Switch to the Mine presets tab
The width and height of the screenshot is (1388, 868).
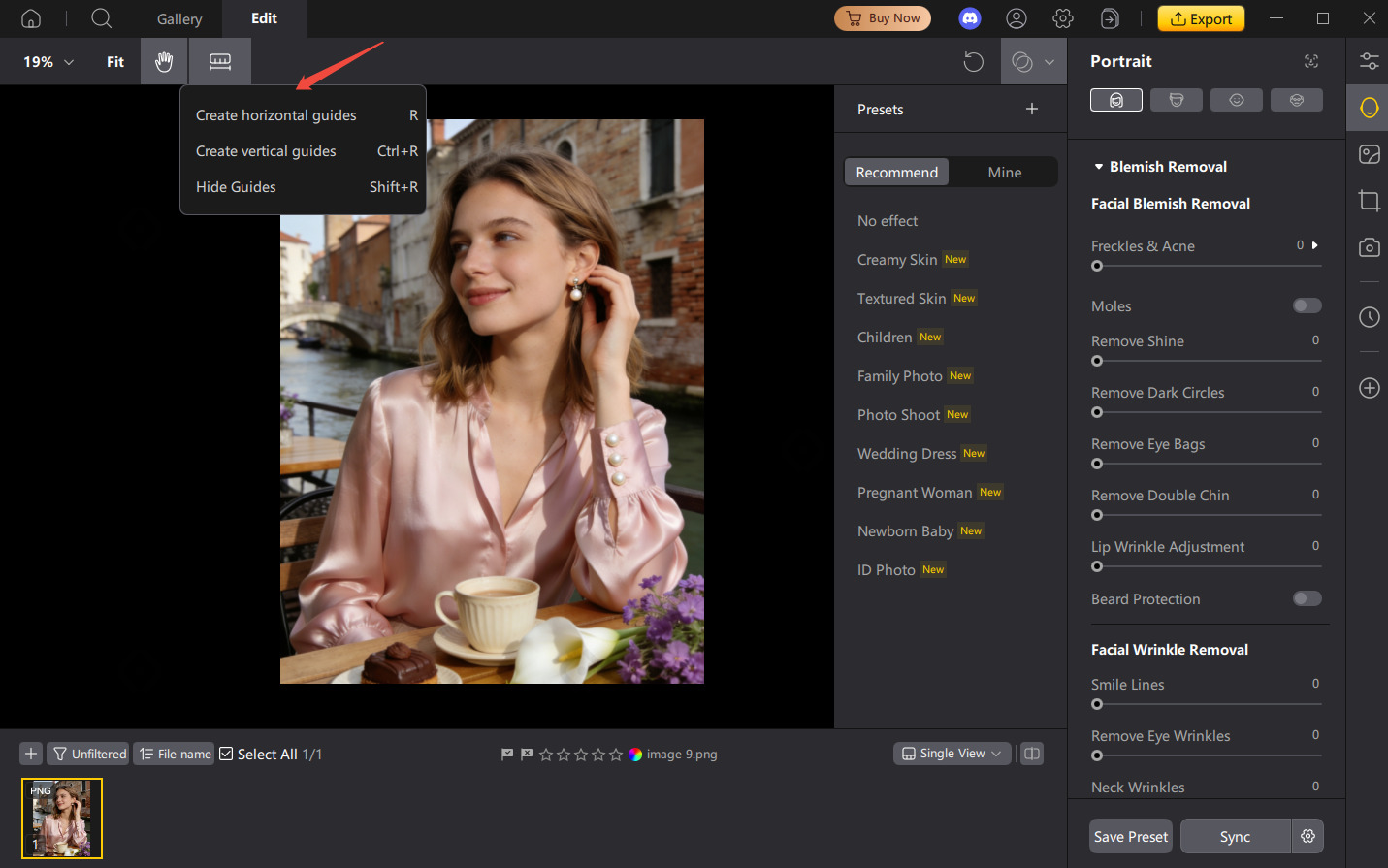1004,173
